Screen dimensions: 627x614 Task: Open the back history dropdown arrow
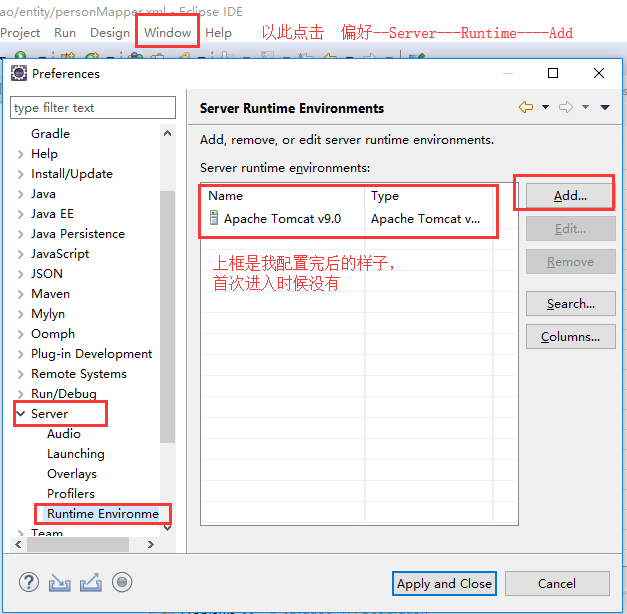point(545,107)
